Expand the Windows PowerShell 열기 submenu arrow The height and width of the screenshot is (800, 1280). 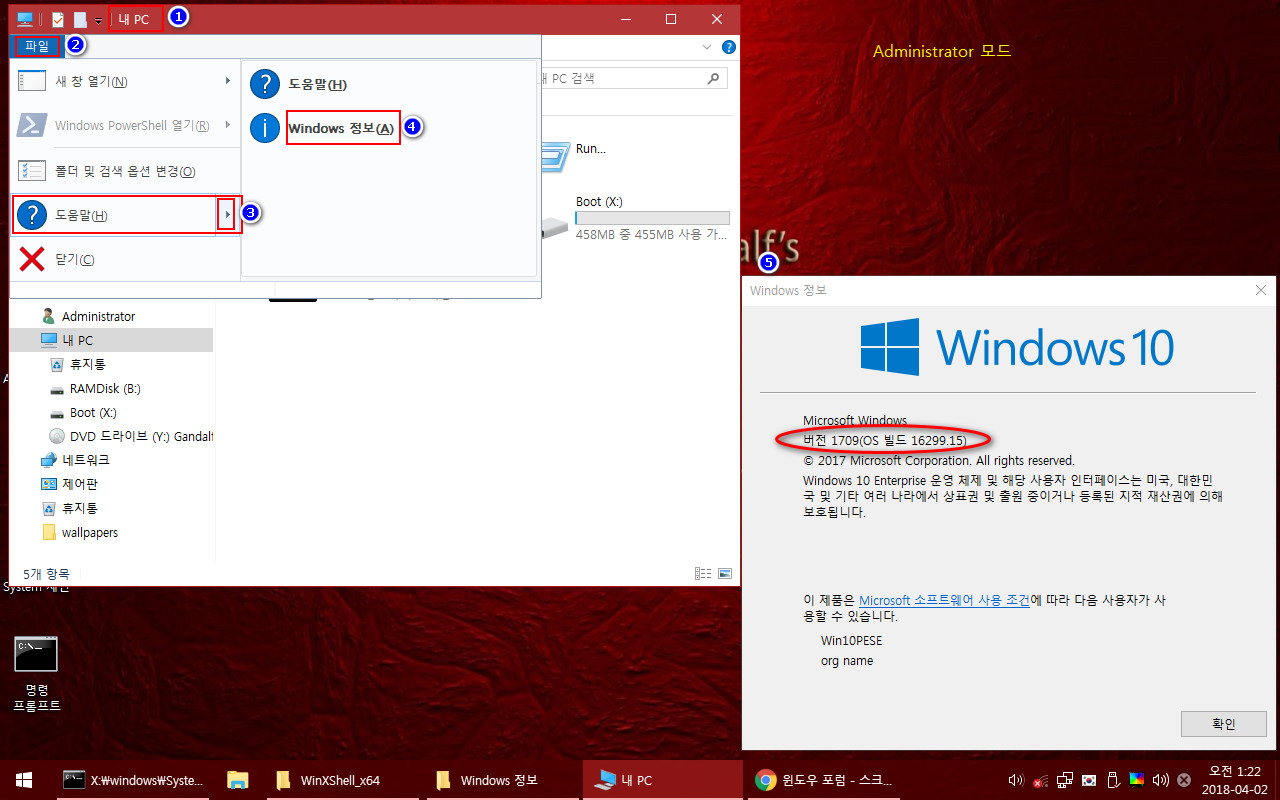coord(228,125)
